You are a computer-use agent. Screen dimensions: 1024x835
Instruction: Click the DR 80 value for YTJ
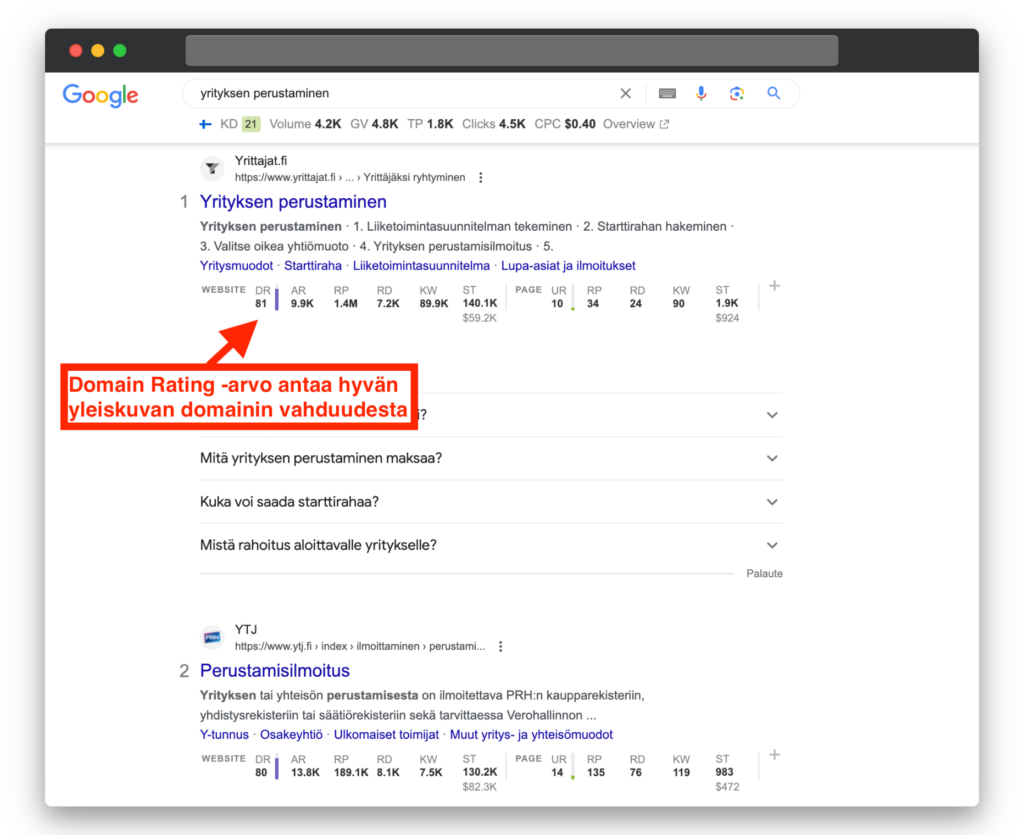261,772
